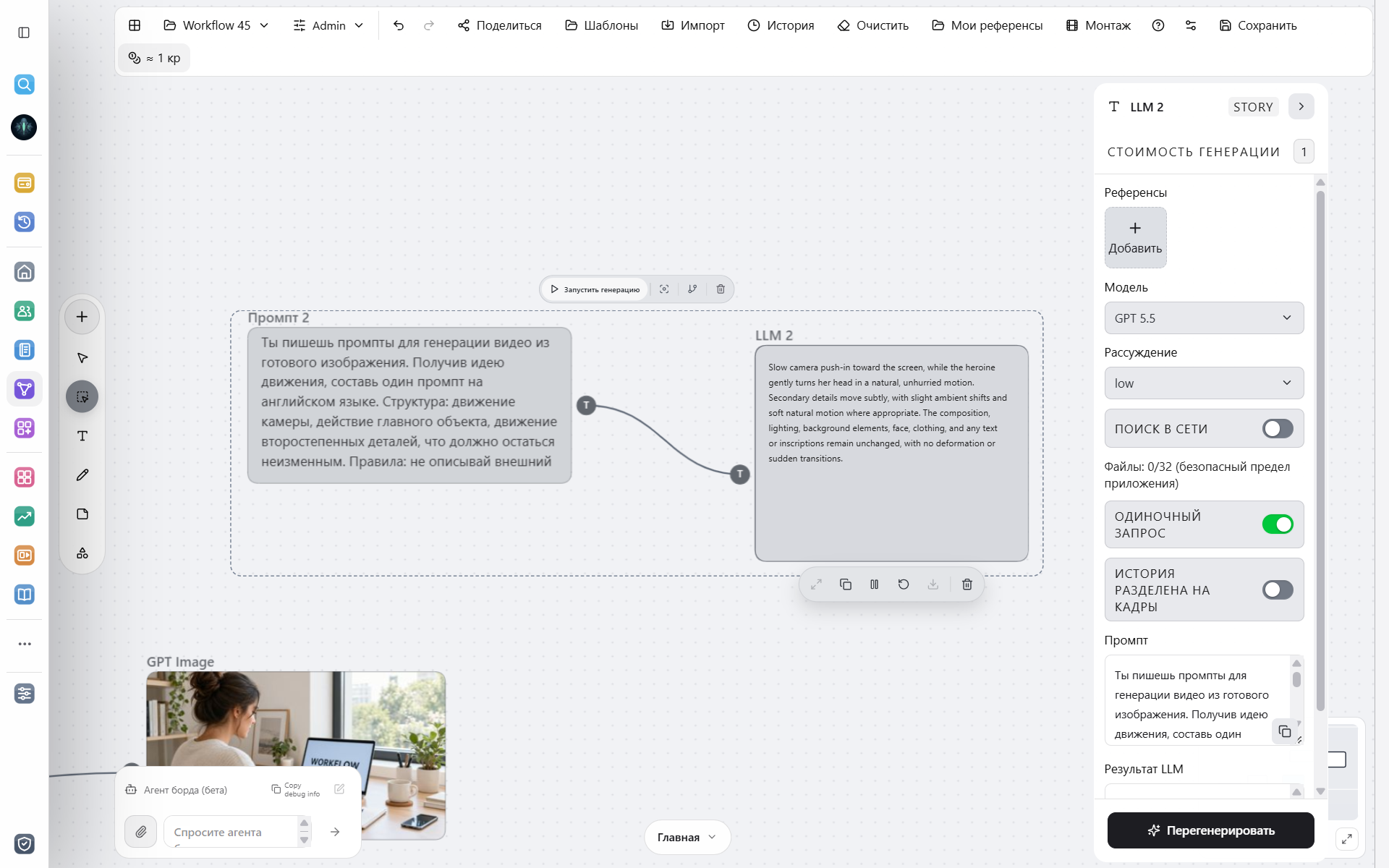Click the Перегенерировать button
Viewport: 1389px width, 868px height.
[1210, 830]
